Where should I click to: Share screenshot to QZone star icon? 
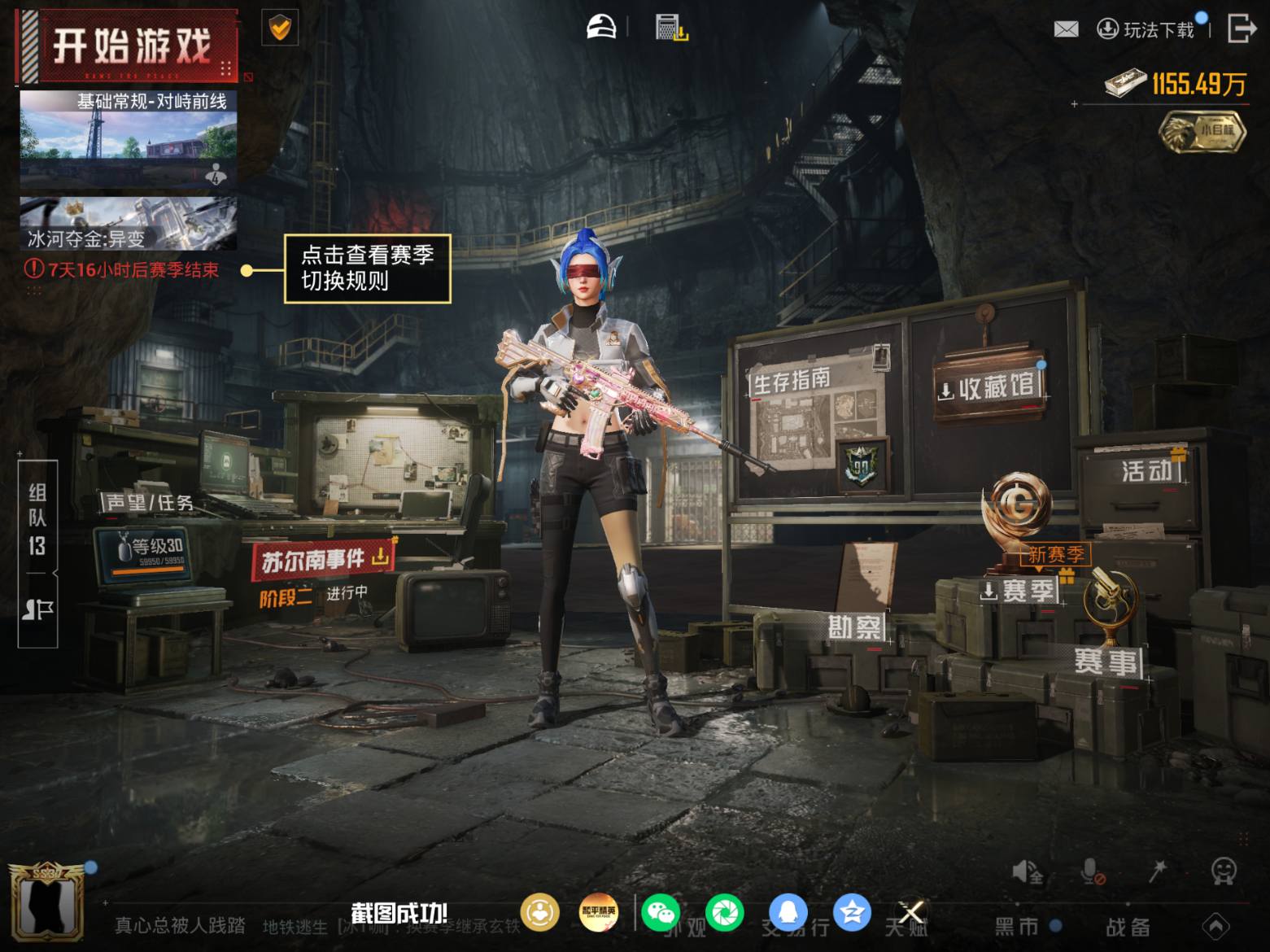[x=852, y=913]
